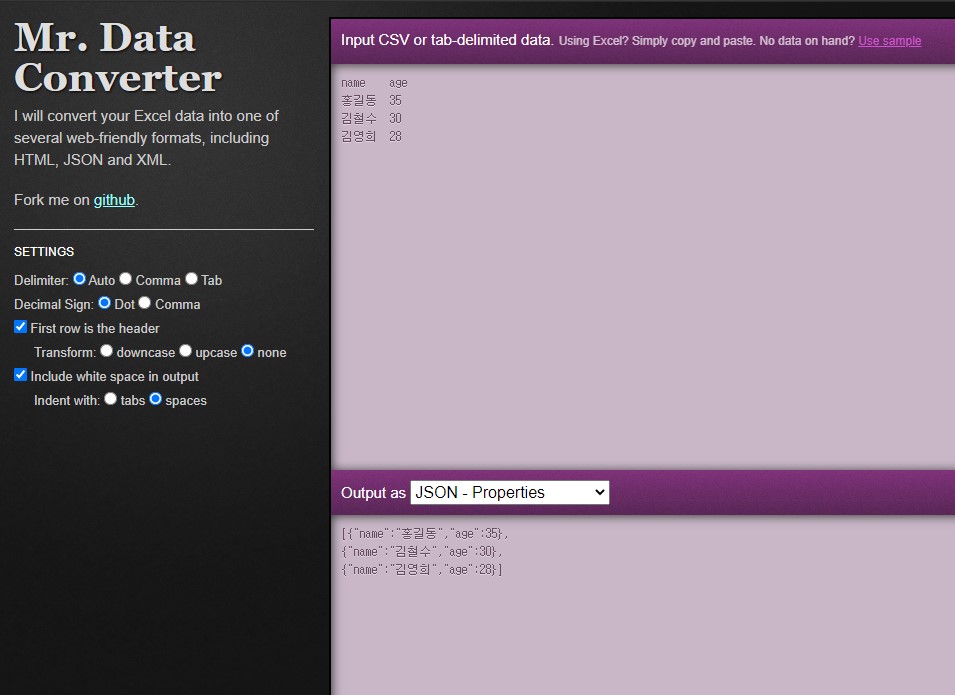Select the Tab delimiter radio button
Screen dimensions: 955x695
click(191, 279)
